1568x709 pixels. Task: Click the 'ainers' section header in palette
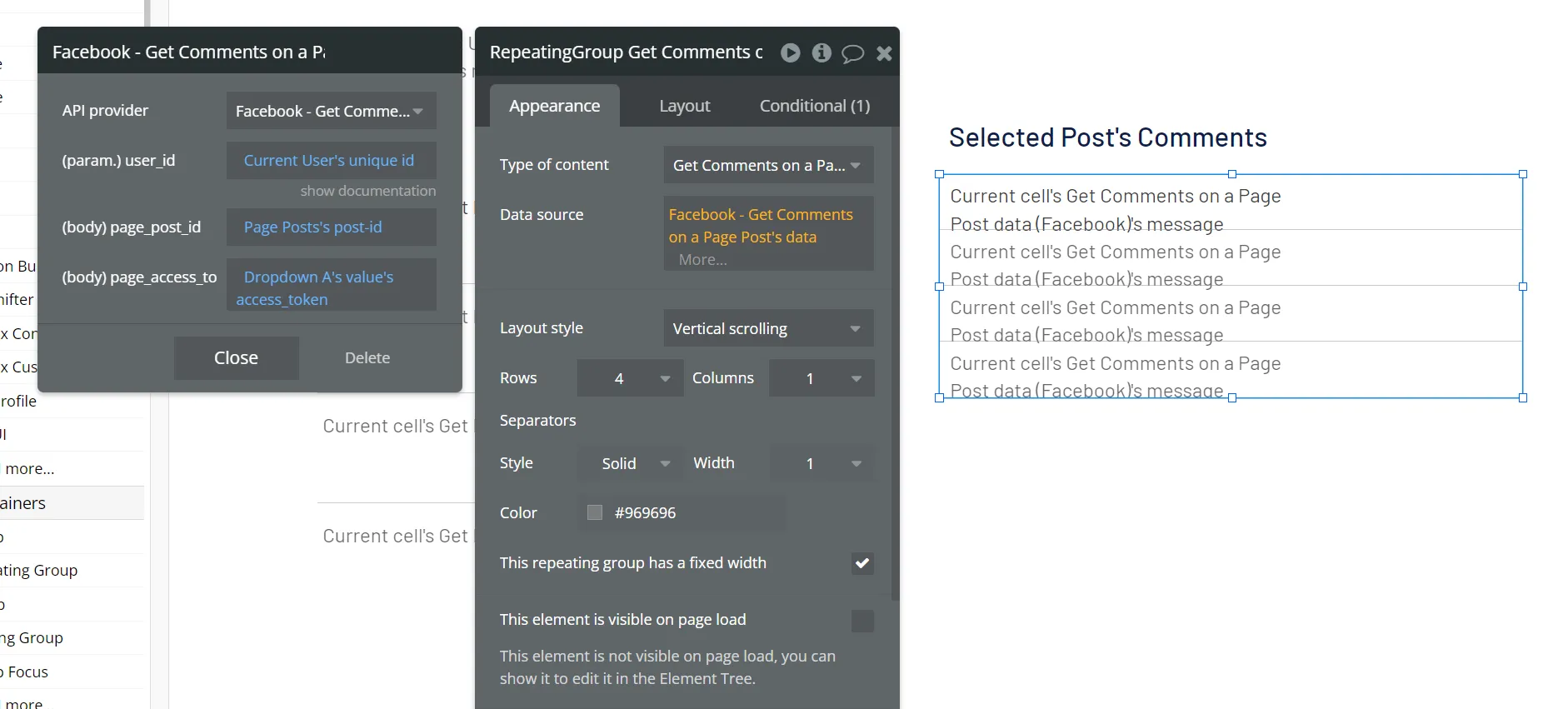[x=72, y=503]
